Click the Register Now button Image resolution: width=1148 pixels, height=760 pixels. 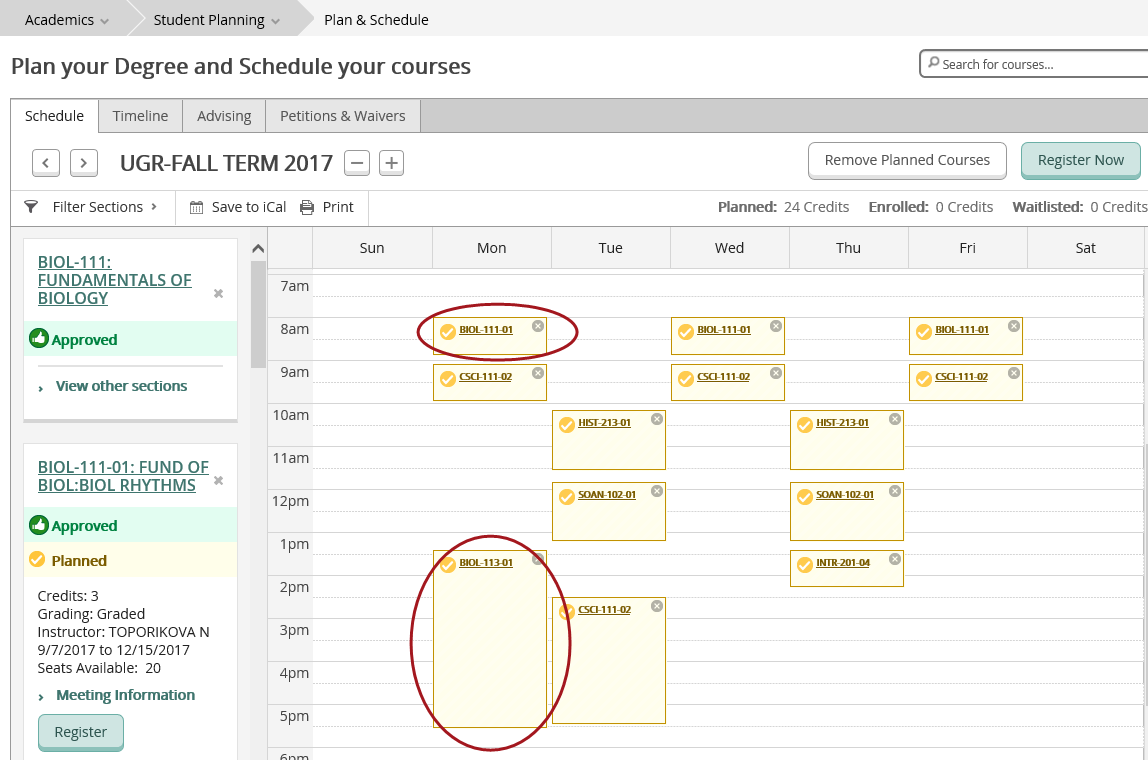(1081, 160)
